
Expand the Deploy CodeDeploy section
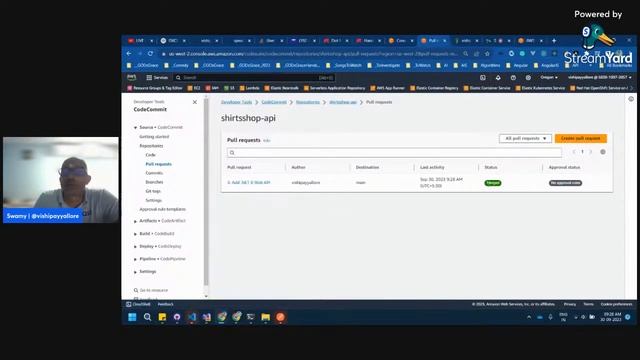tap(136, 247)
